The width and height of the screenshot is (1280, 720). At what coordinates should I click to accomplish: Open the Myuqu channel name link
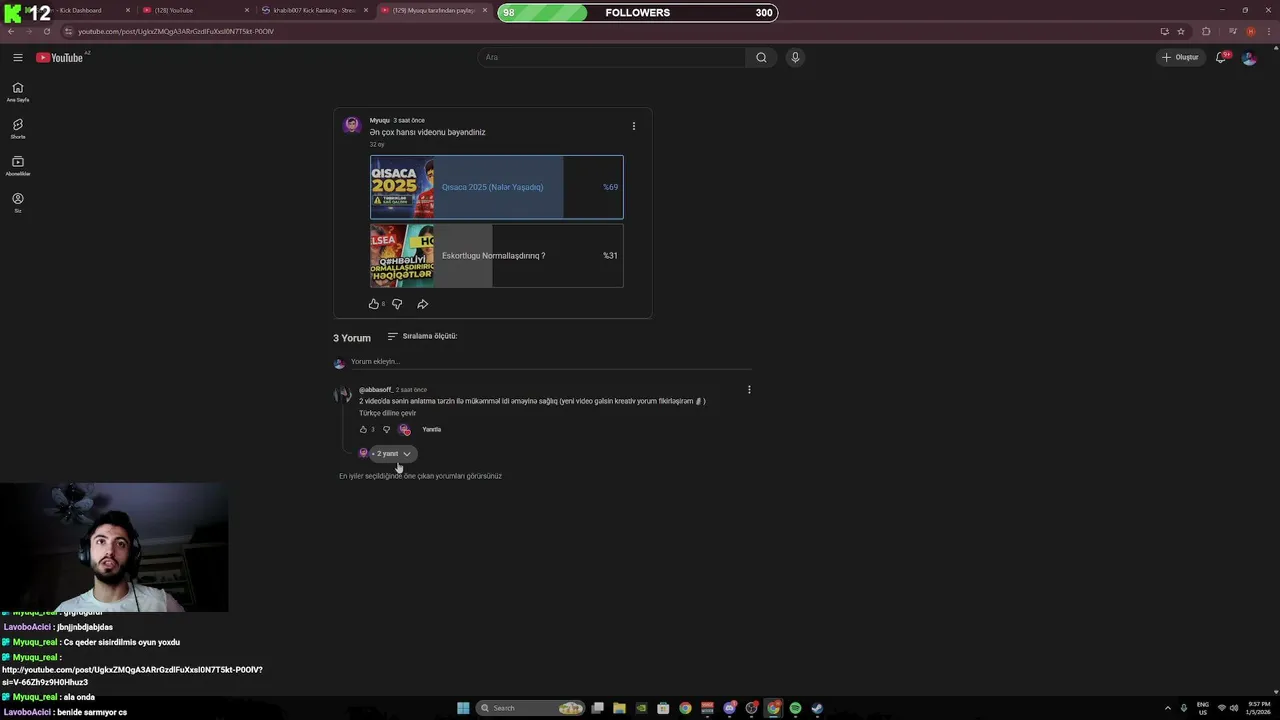coord(380,120)
